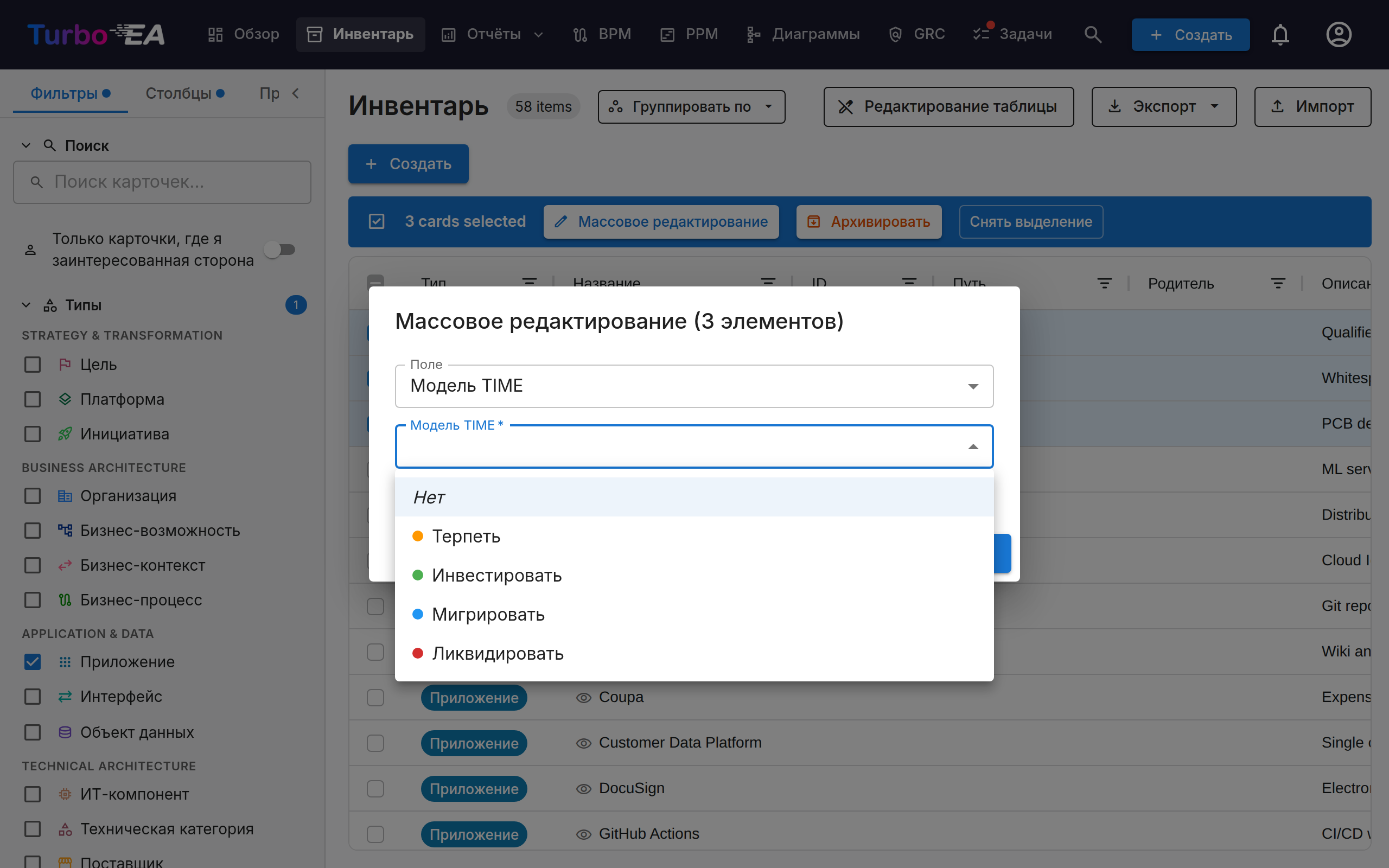Choose Терпеть option

(694, 536)
